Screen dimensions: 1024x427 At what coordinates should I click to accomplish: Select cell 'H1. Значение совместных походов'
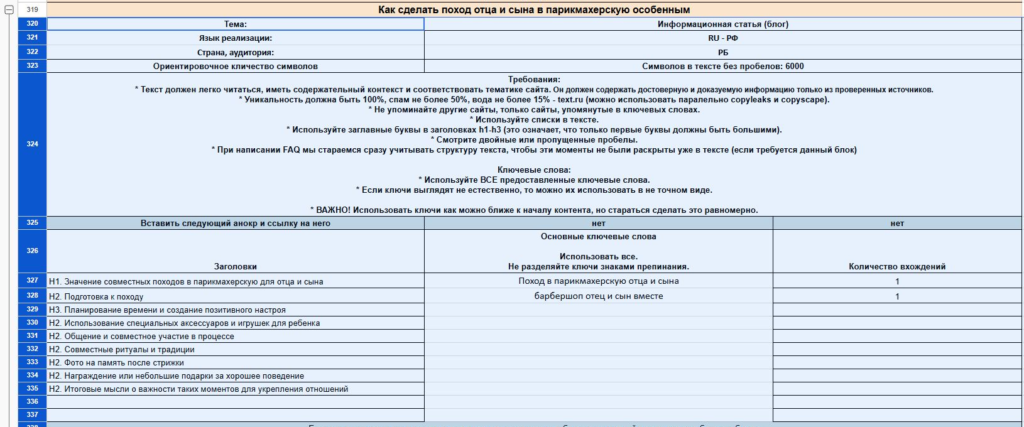pyautogui.click(x=235, y=281)
